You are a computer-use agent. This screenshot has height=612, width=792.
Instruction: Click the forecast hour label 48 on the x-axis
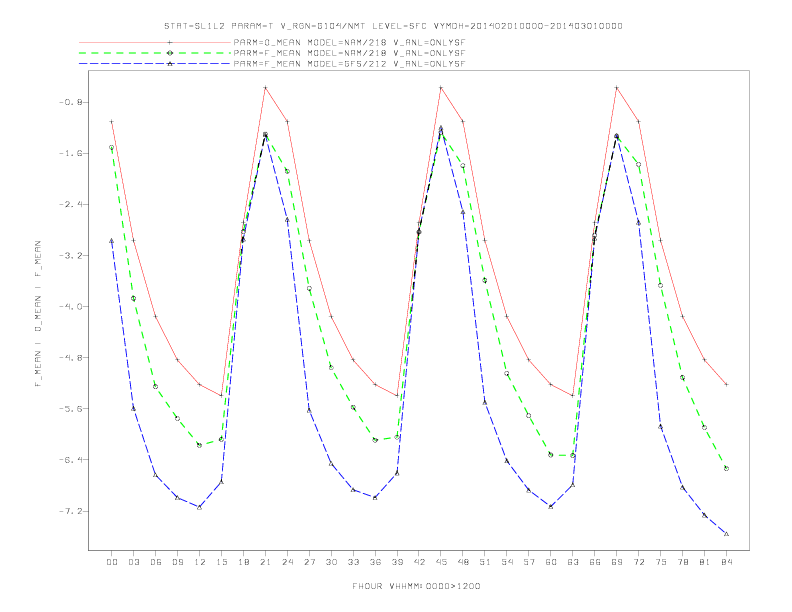[463, 562]
